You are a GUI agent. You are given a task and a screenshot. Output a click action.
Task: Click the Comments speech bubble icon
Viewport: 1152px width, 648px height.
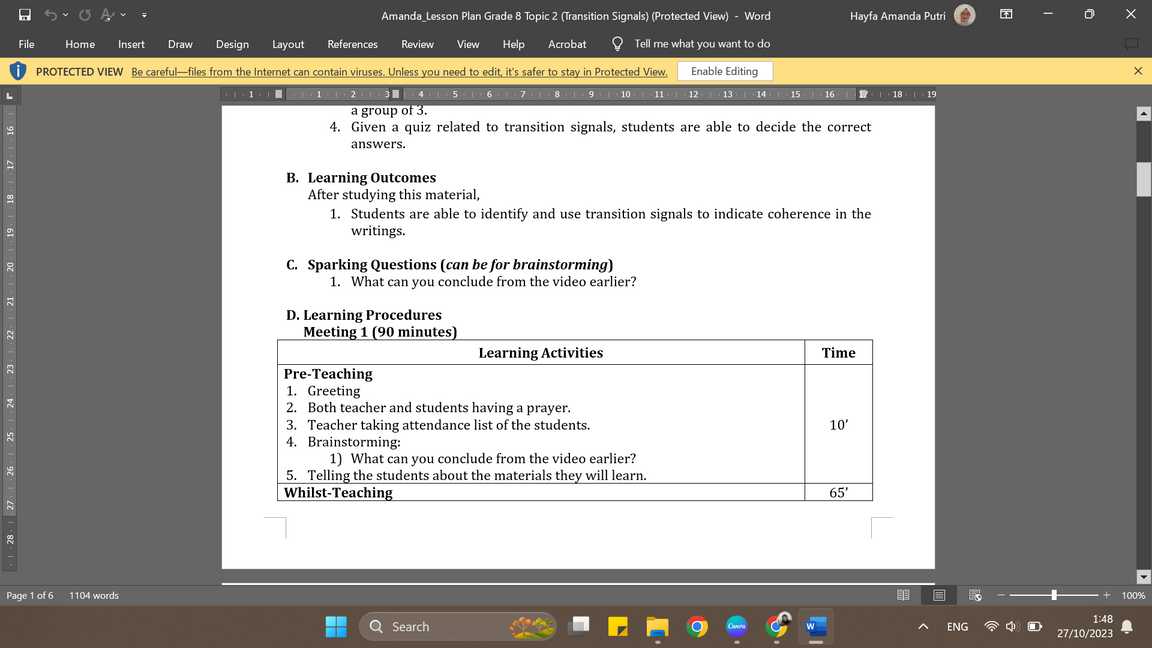click(1131, 44)
